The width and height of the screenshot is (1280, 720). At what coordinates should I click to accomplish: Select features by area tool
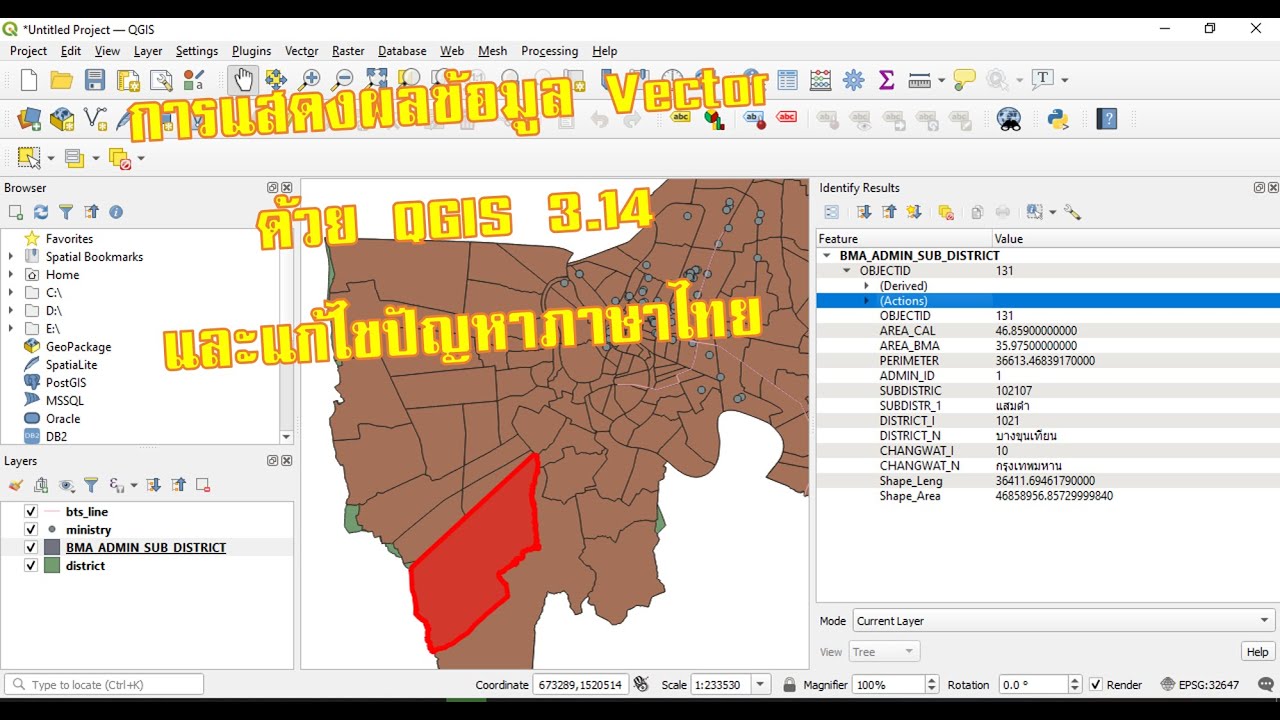[x=29, y=158]
